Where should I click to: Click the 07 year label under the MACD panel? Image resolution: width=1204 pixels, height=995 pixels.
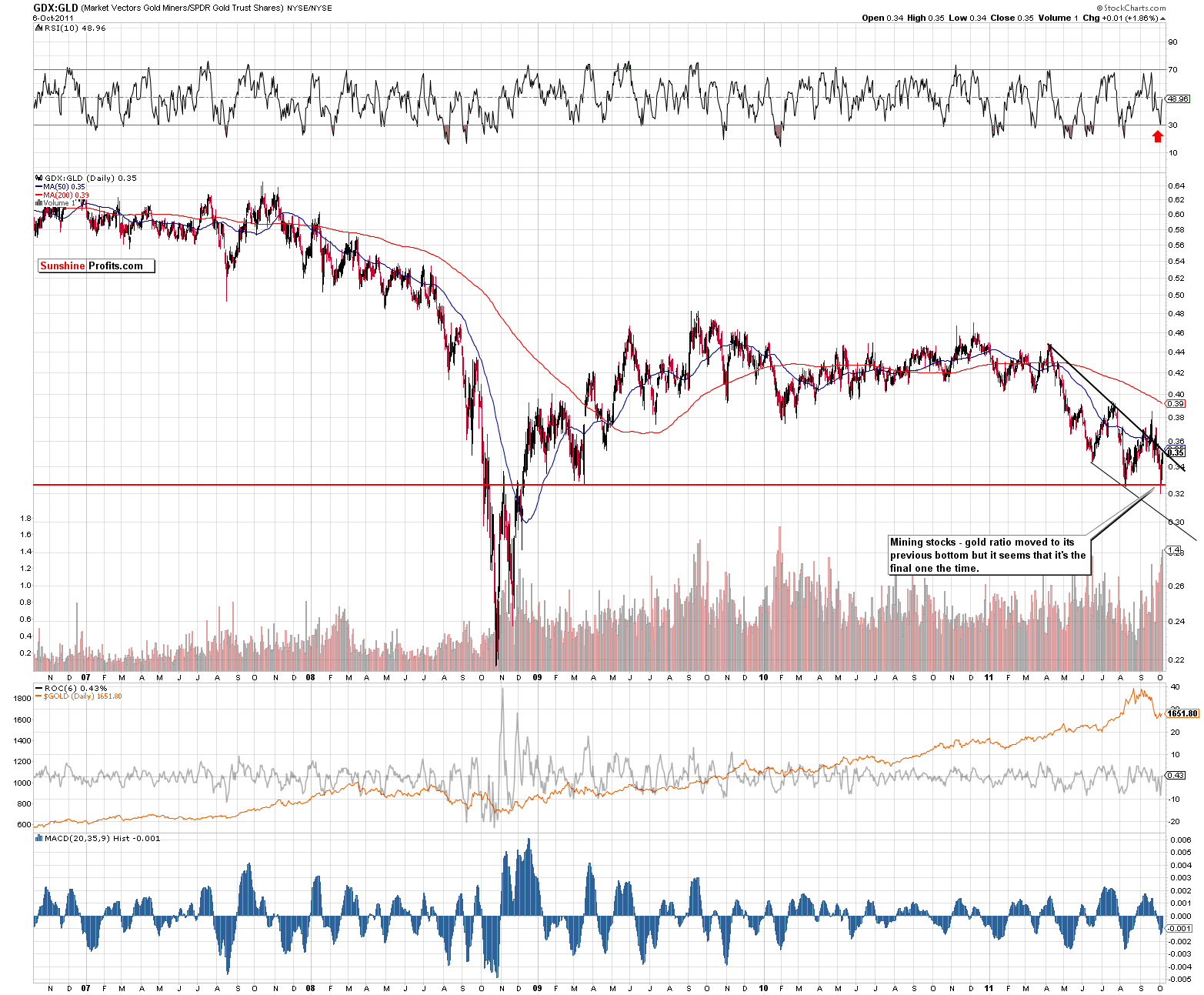85,988
